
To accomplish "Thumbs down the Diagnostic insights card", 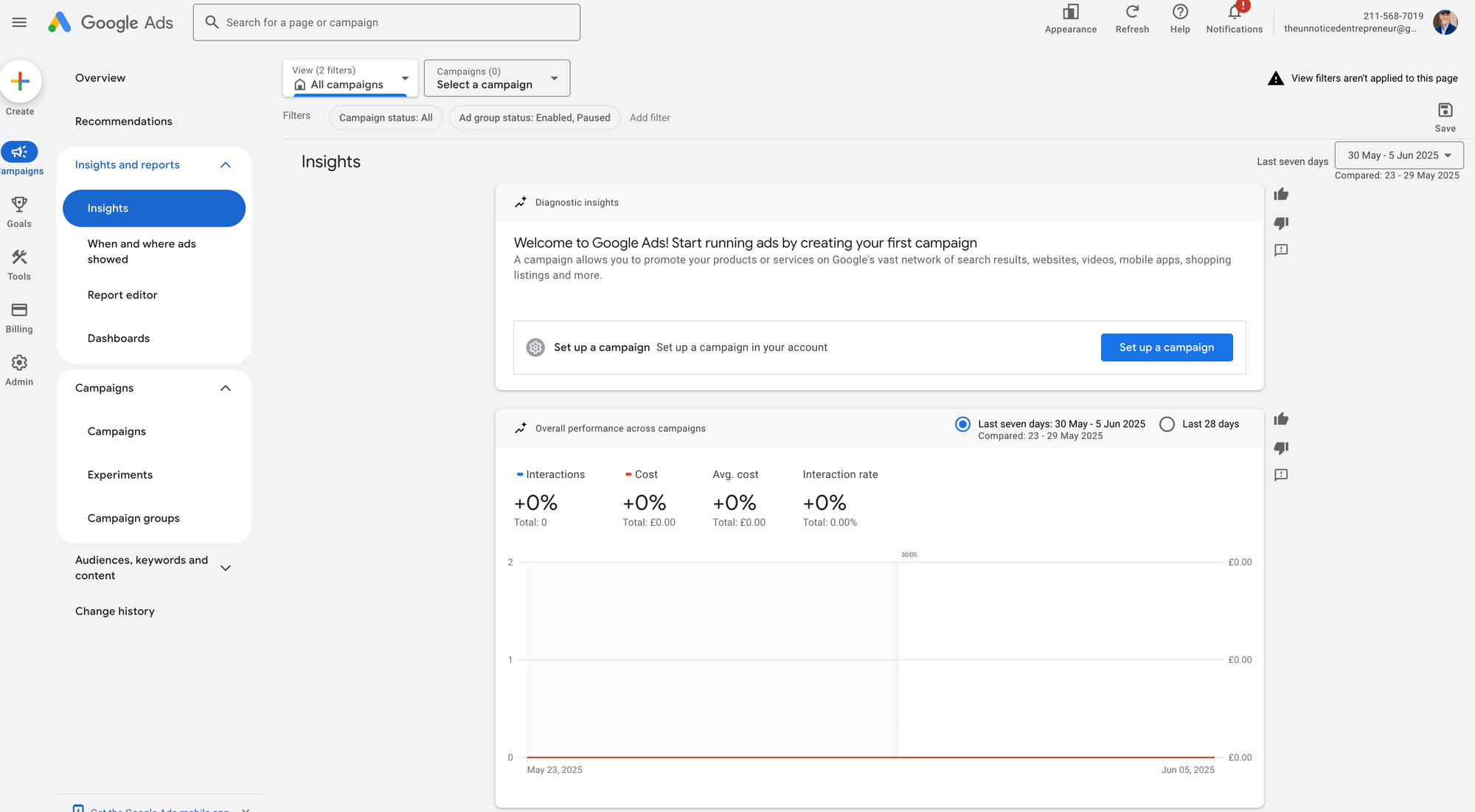I will click(x=1281, y=223).
